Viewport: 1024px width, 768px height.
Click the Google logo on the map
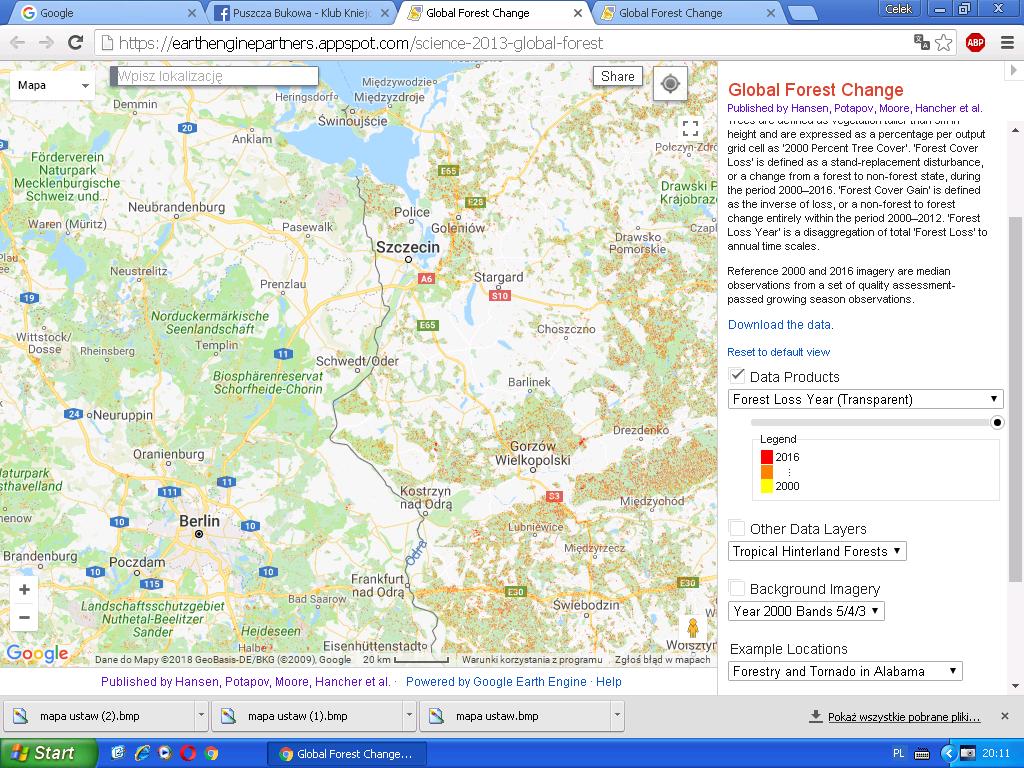coord(37,653)
